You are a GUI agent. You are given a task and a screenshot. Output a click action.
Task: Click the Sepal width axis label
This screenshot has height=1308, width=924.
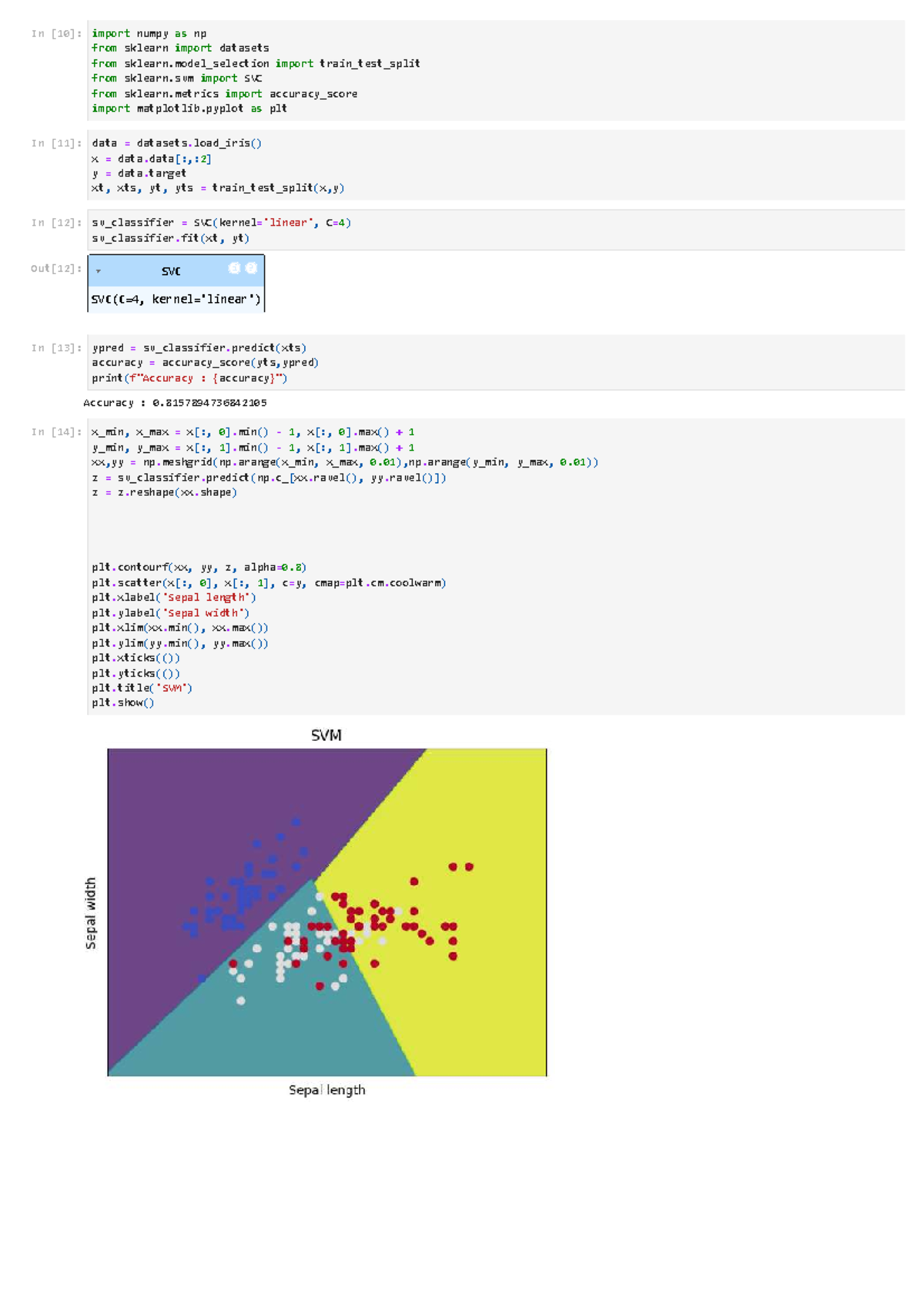(x=91, y=914)
